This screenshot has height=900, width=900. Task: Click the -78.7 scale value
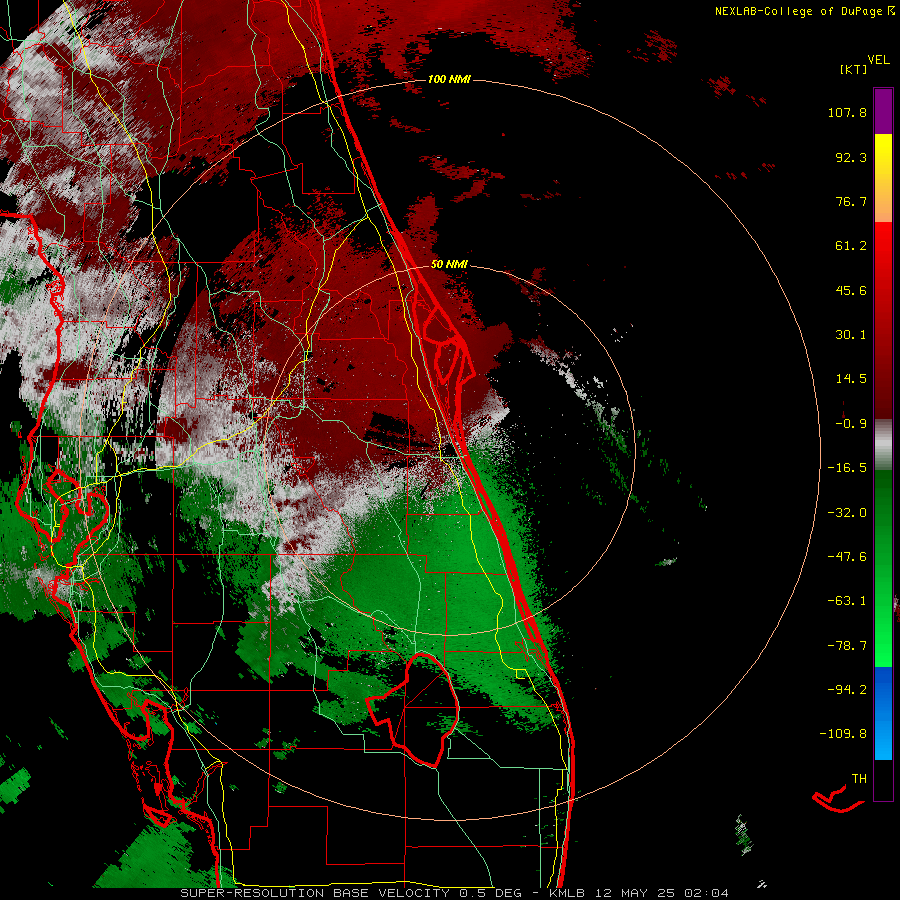click(x=847, y=646)
